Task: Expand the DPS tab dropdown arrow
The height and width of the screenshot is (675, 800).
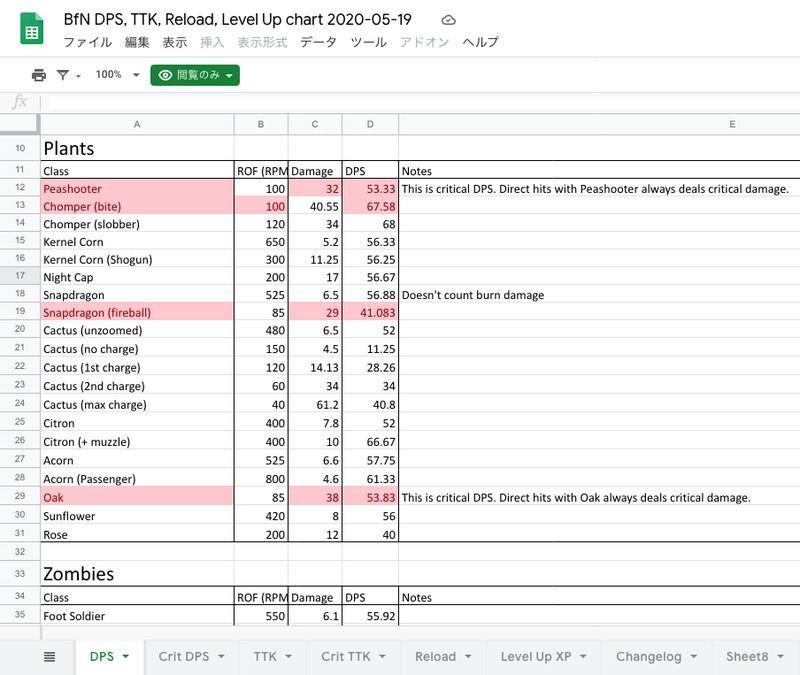Action: tap(125, 657)
